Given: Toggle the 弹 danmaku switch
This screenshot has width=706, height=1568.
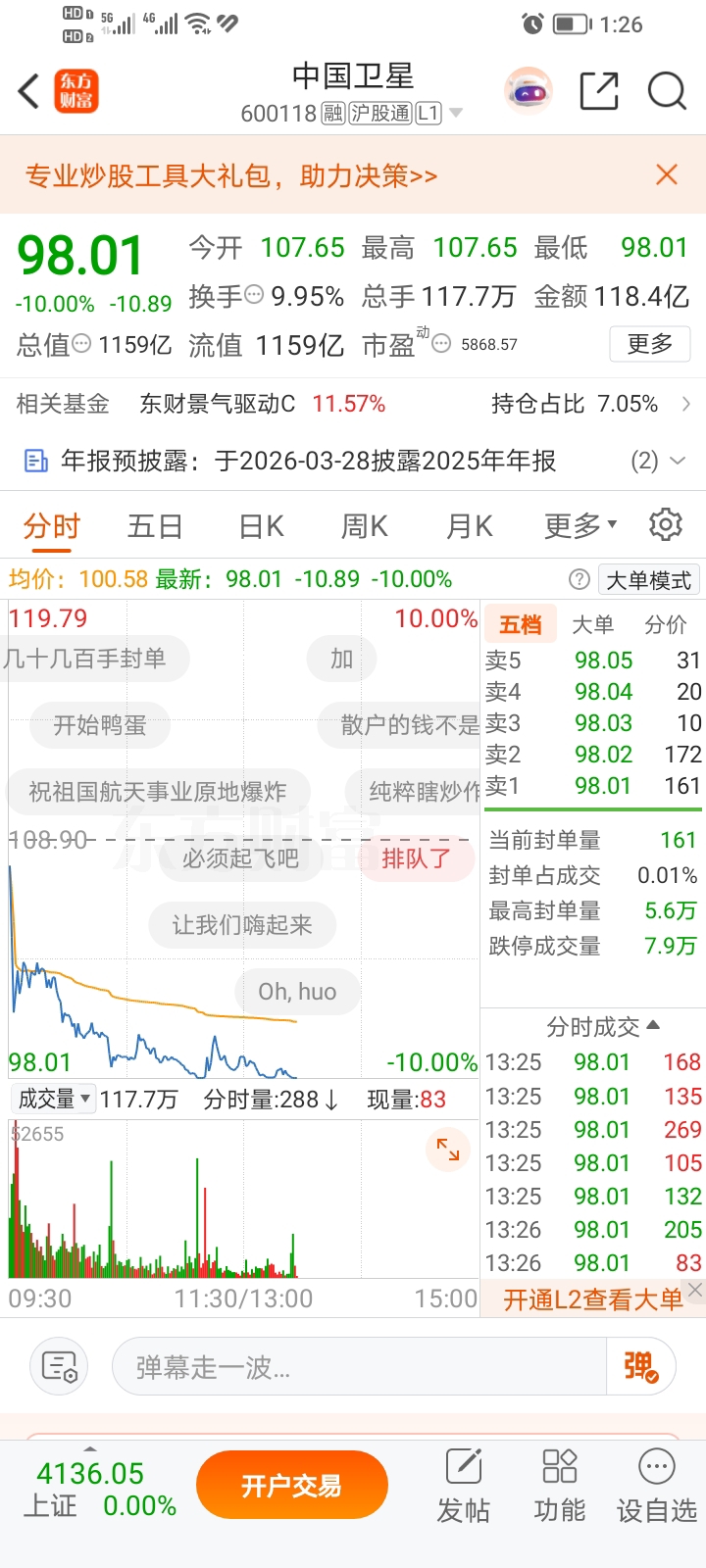Looking at the screenshot, I should pyautogui.click(x=641, y=1366).
